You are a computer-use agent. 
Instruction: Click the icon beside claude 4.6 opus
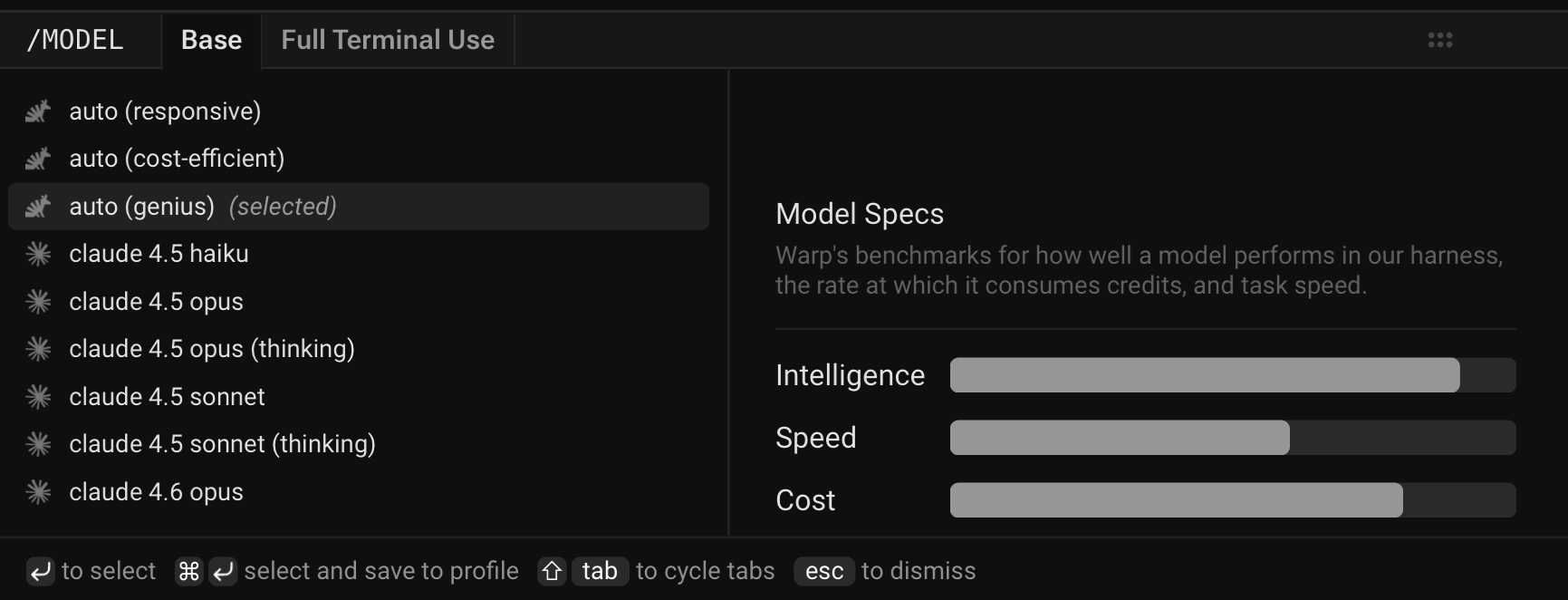click(x=38, y=491)
